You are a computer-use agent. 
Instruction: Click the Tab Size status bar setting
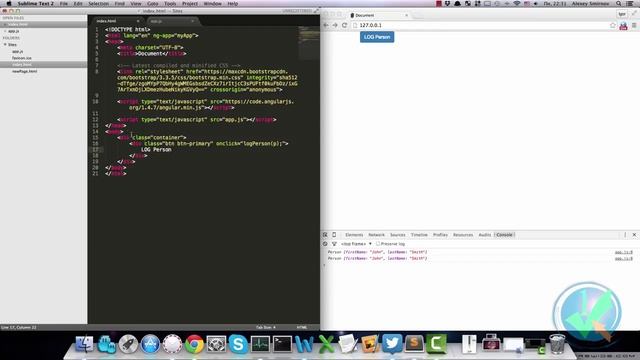coord(266,327)
